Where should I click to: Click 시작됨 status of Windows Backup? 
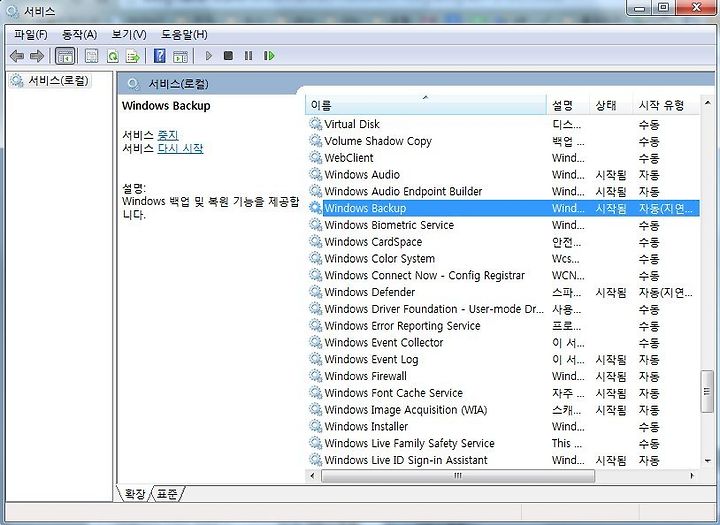click(611, 209)
